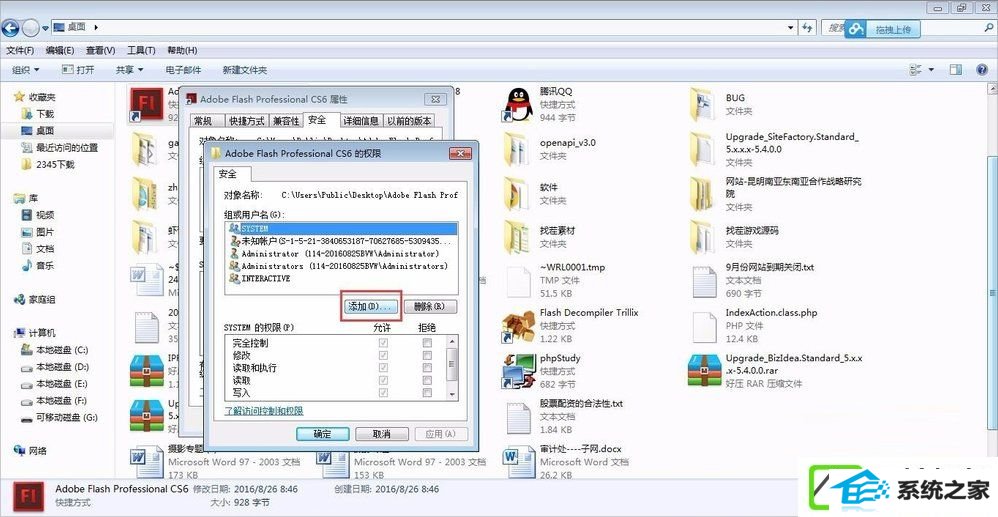Viewport: 998px width, 517px height.
Task: Select the Adobe Flash desktop shortcut icon
Action: pyautogui.click(x=147, y=104)
